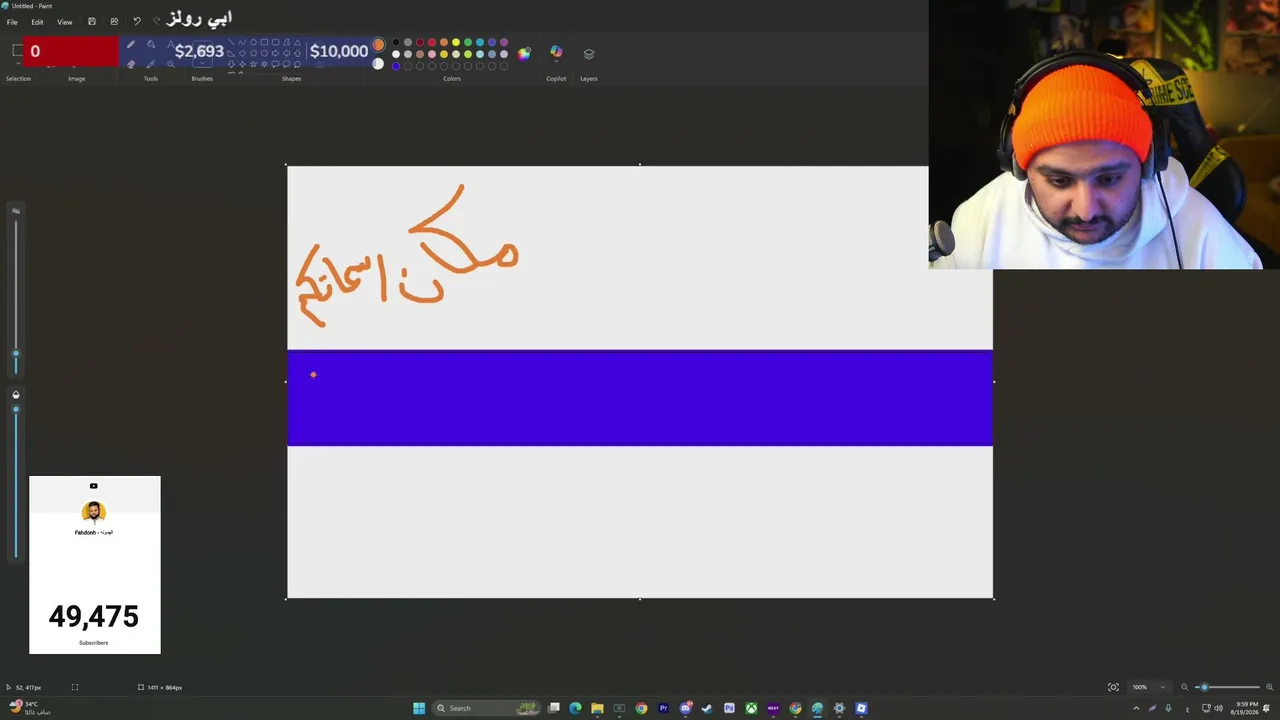This screenshot has height=720, width=1280.
Task: Open the Windows Start menu
Action: point(419,708)
